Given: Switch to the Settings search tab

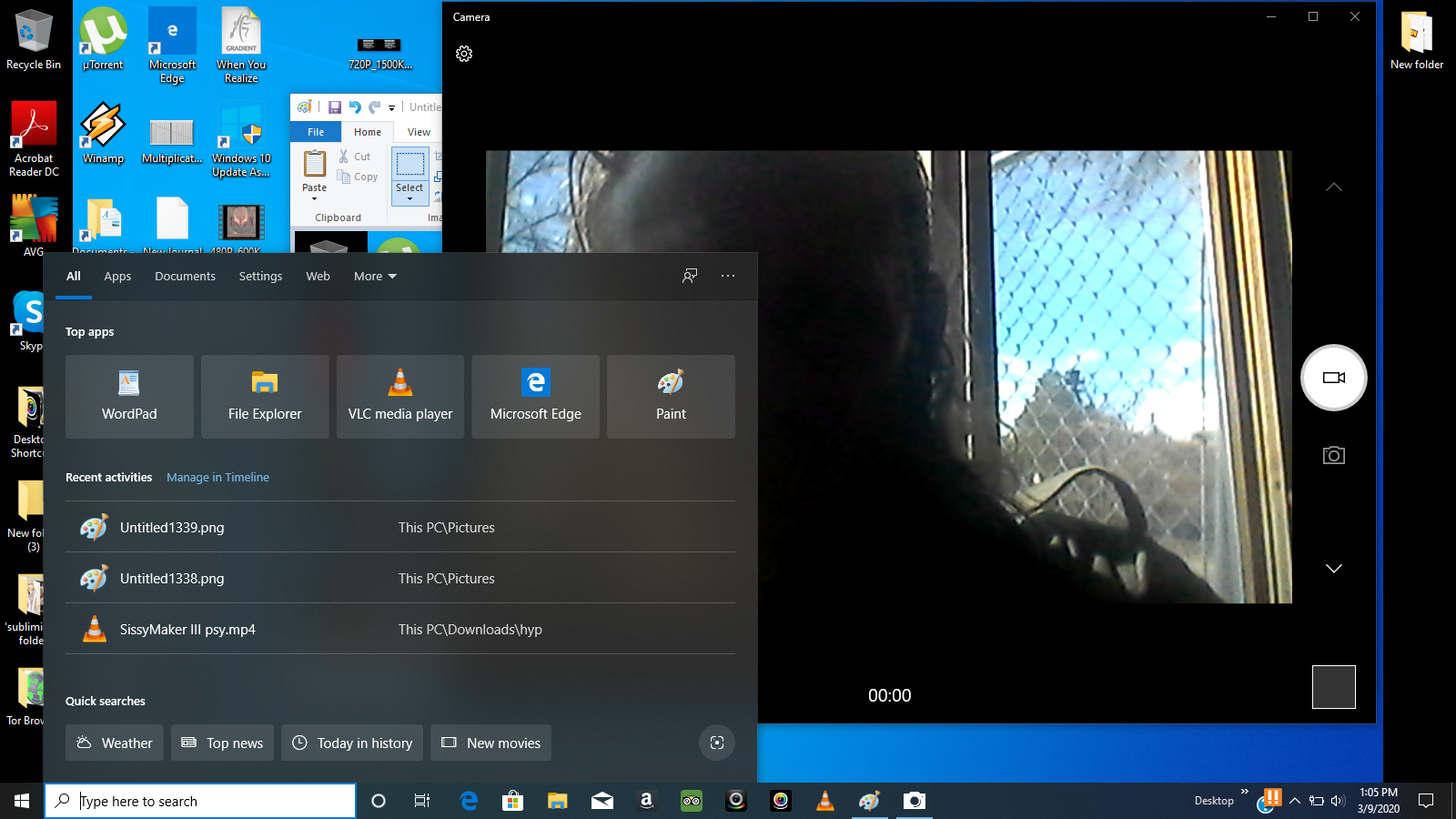Looking at the screenshot, I should (x=260, y=277).
